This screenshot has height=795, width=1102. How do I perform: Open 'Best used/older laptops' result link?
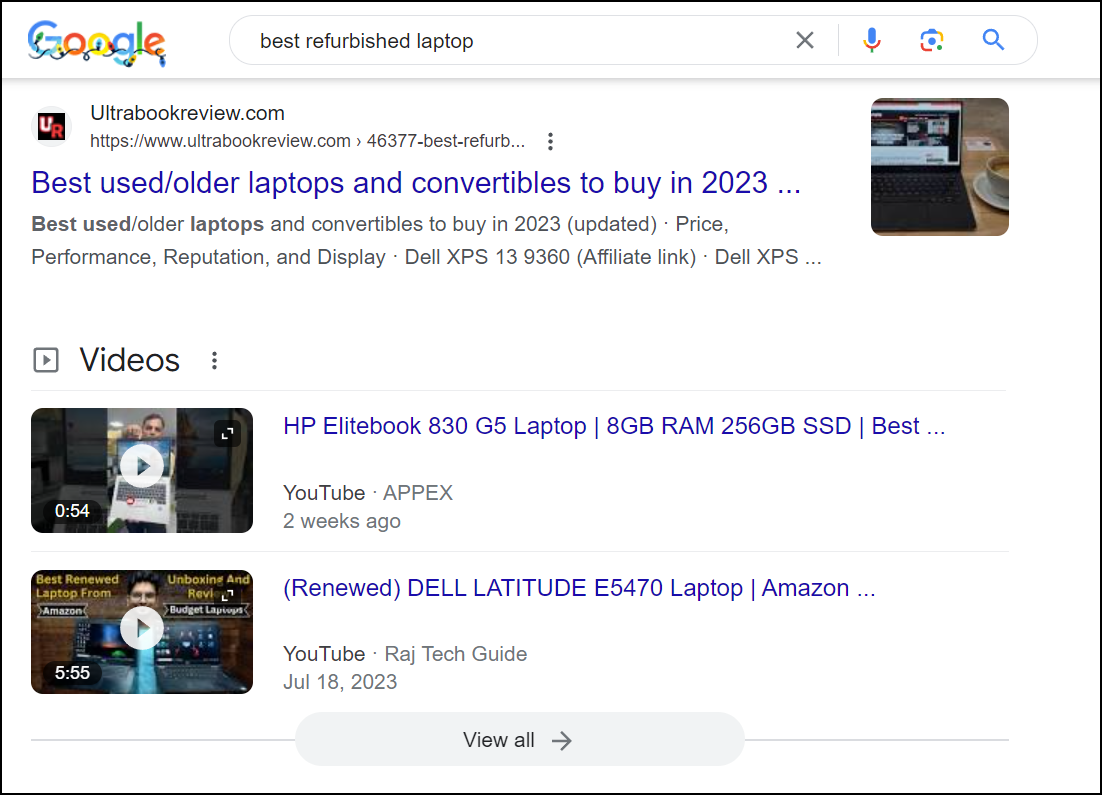tap(416, 183)
